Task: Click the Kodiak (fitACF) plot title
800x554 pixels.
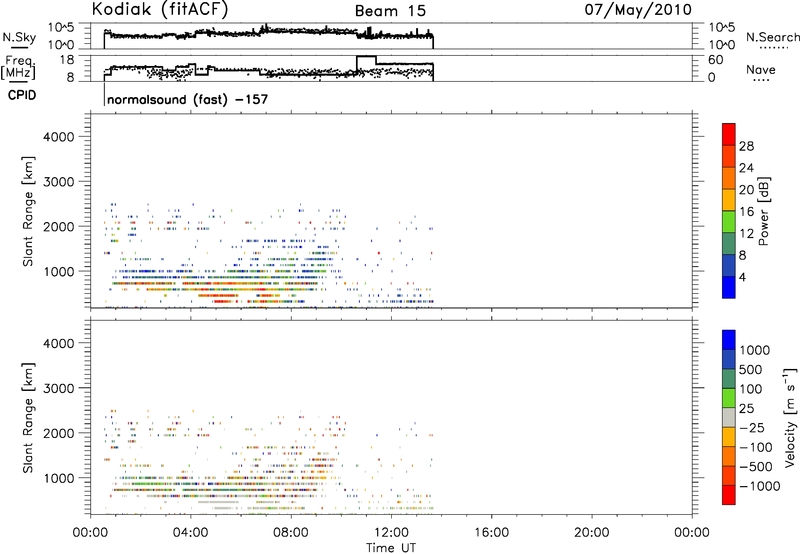Action: (160, 9)
